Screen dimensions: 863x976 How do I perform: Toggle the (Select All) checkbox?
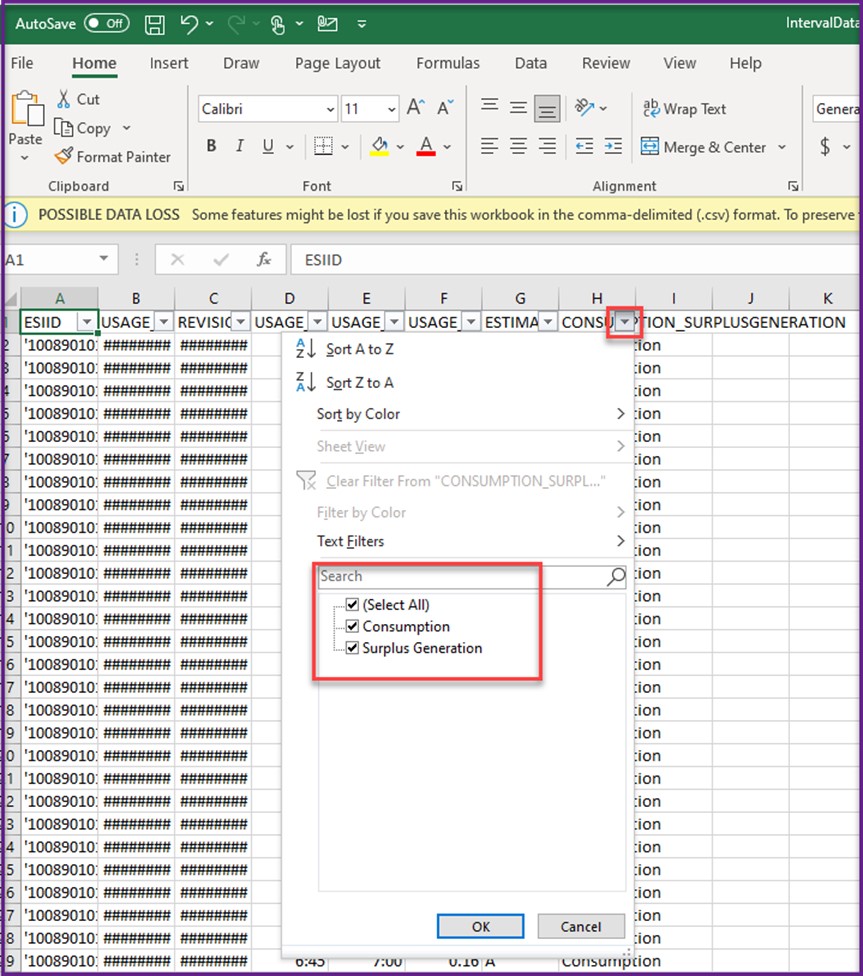click(x=352, y=605)
